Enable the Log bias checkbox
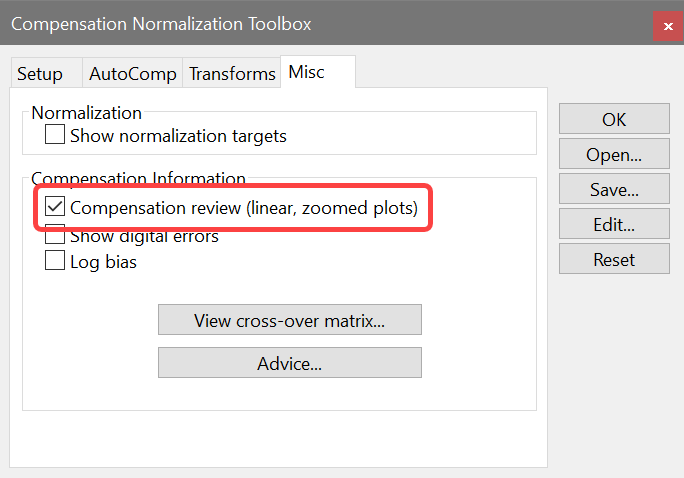 55,263
